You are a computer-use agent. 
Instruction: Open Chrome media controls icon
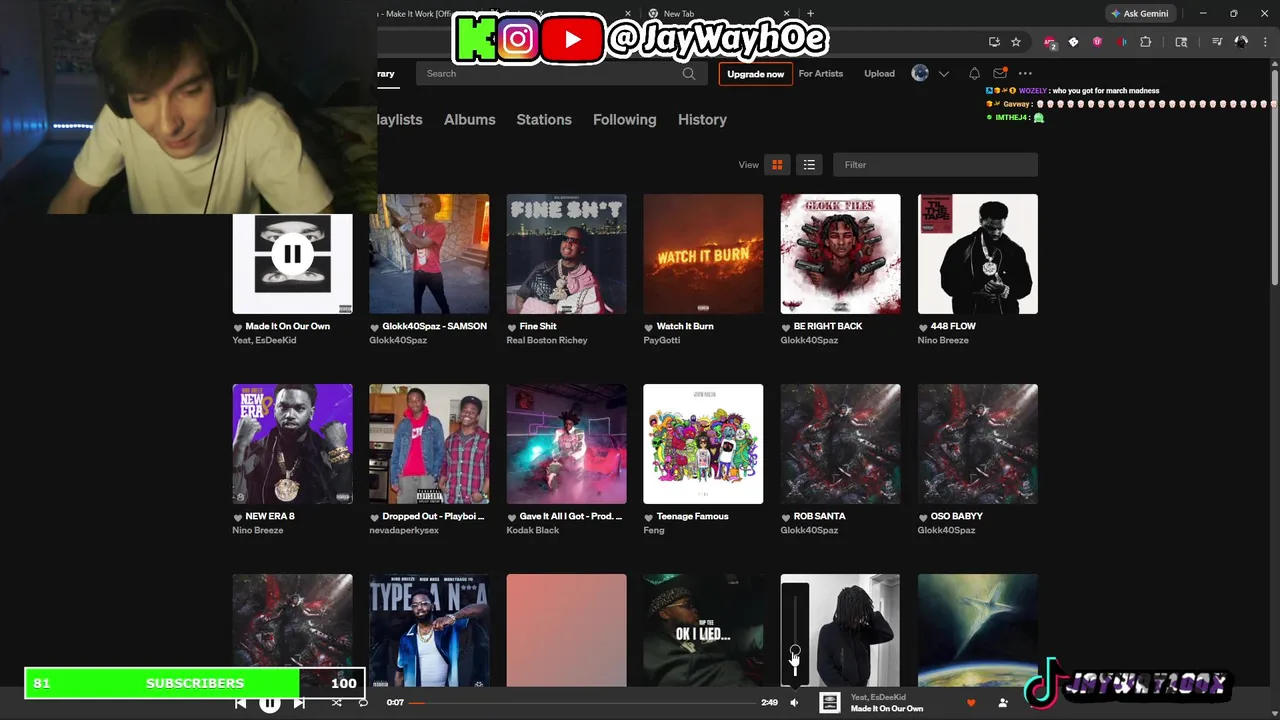(x=1217, y=42)
